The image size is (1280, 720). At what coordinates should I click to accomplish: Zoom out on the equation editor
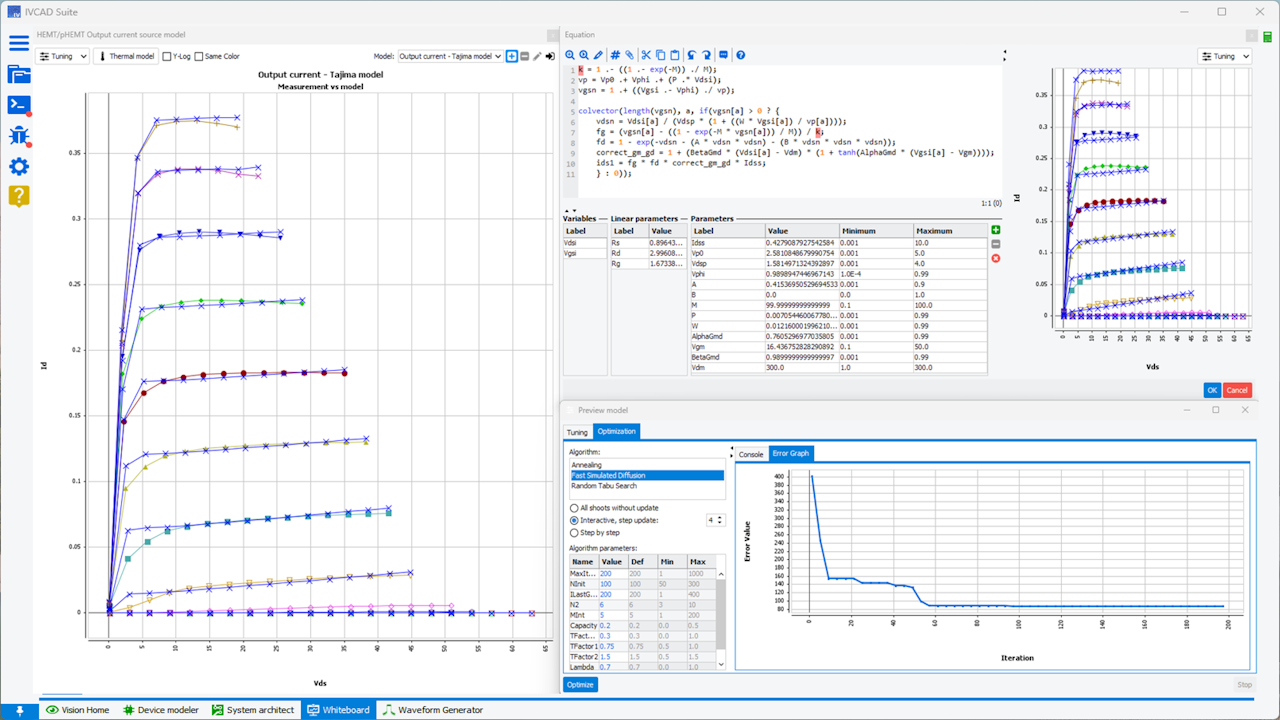[x=584, y=55]
